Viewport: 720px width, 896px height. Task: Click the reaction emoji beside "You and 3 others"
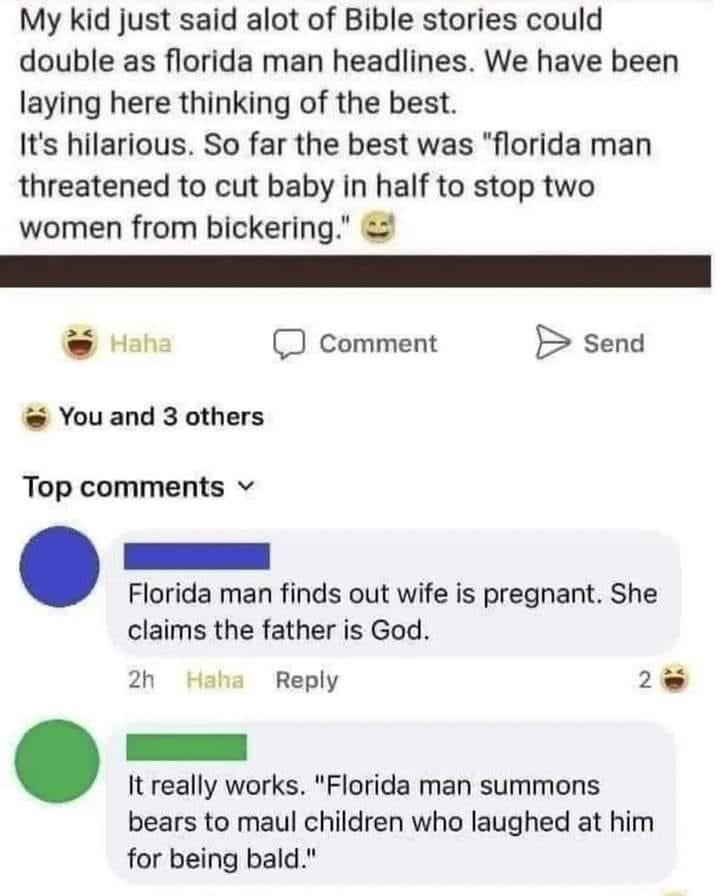click(38, 416)
